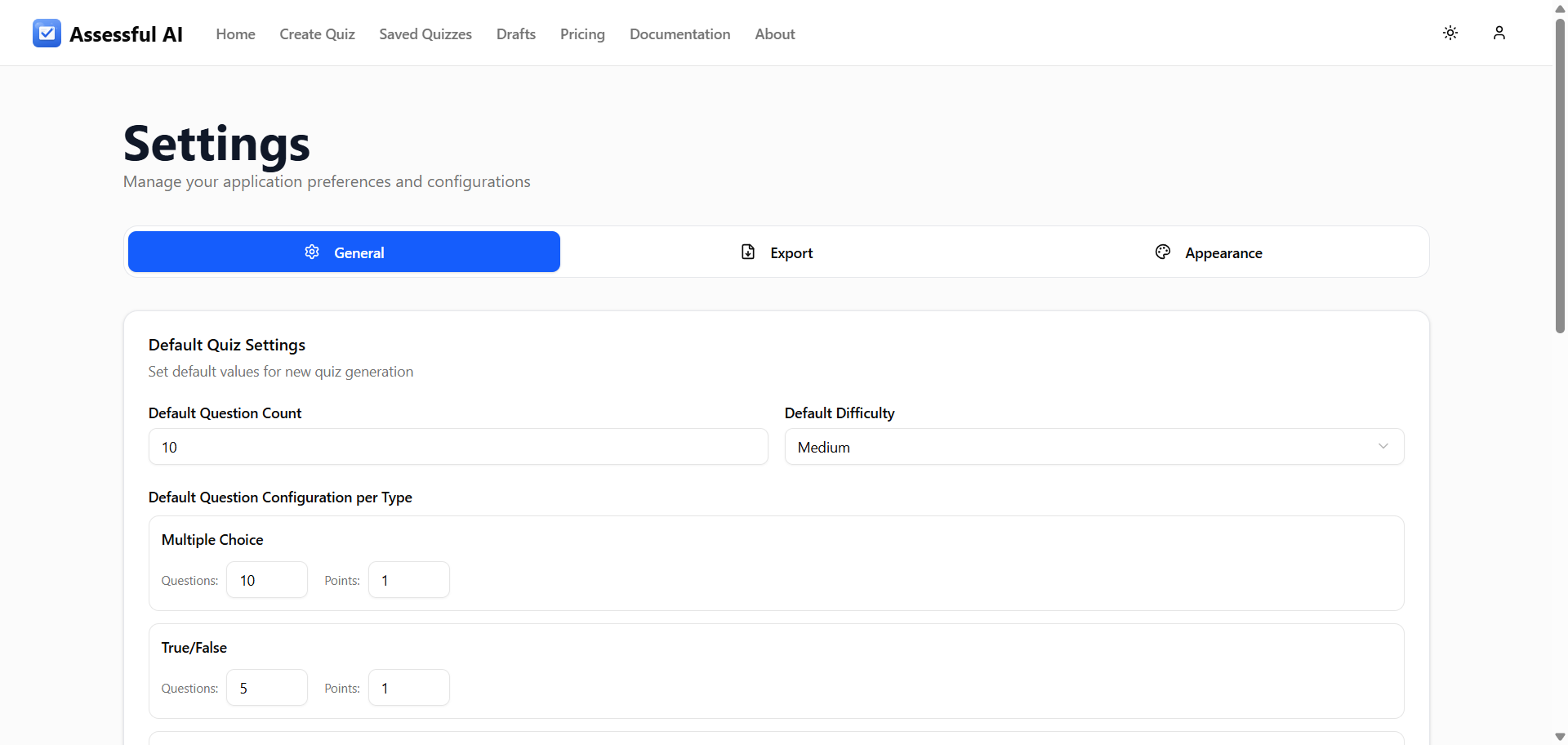Click the file download icon beside Export

pos(748,252)
